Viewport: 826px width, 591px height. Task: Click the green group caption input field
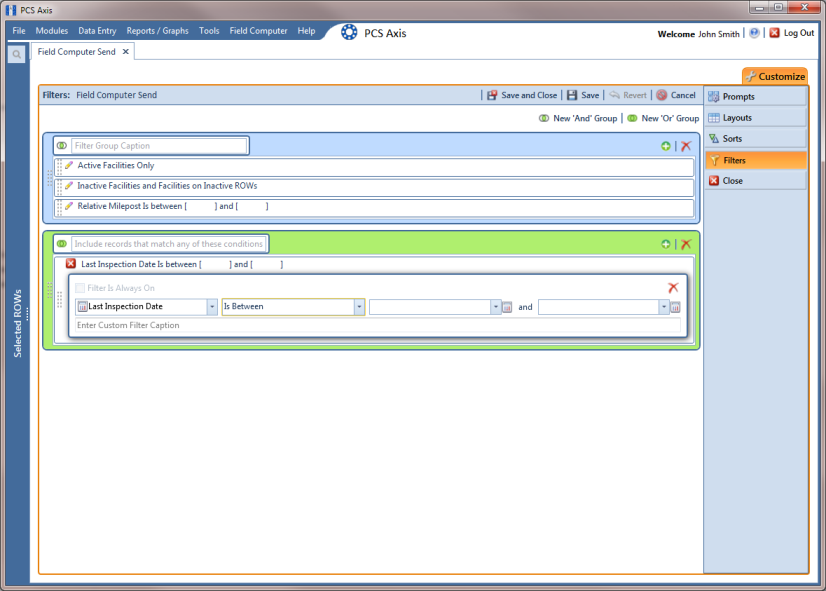169,244
